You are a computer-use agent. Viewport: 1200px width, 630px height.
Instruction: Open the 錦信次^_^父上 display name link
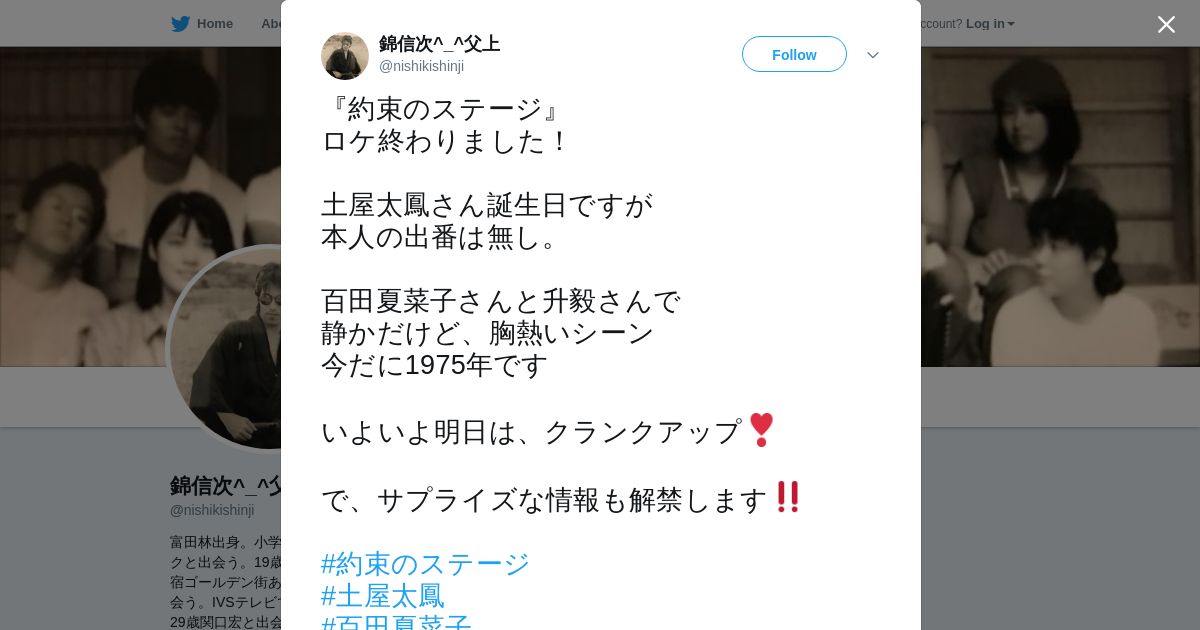point(439,44)
